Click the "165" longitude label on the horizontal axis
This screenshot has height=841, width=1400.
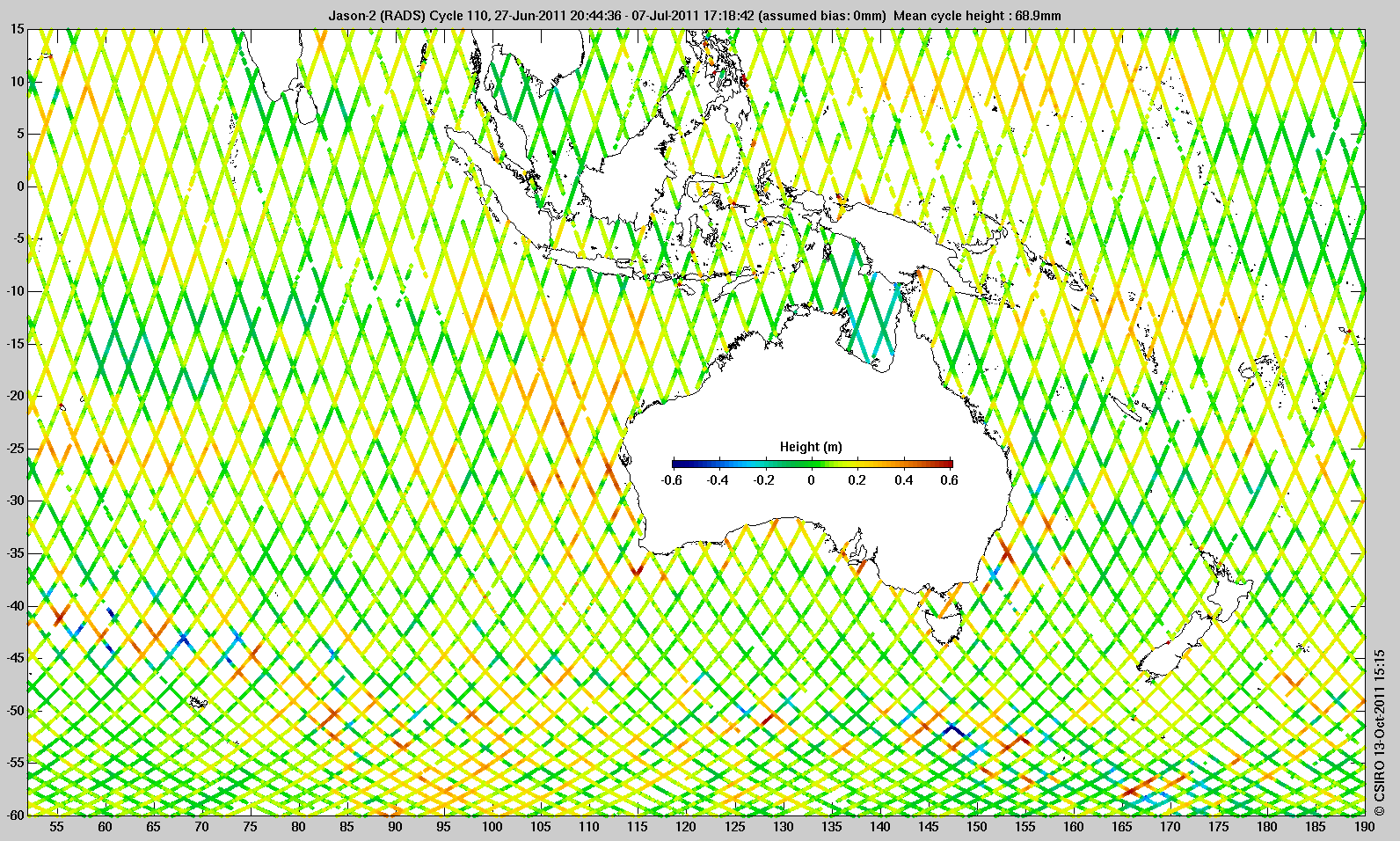point(1121,827)
